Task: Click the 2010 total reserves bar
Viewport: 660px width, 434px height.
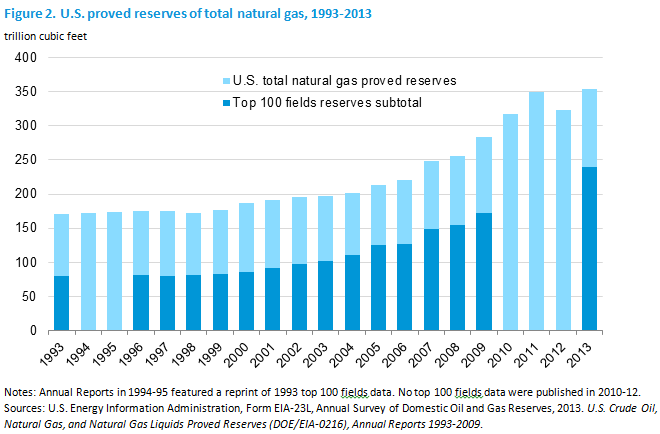Action: coord(510,222)
